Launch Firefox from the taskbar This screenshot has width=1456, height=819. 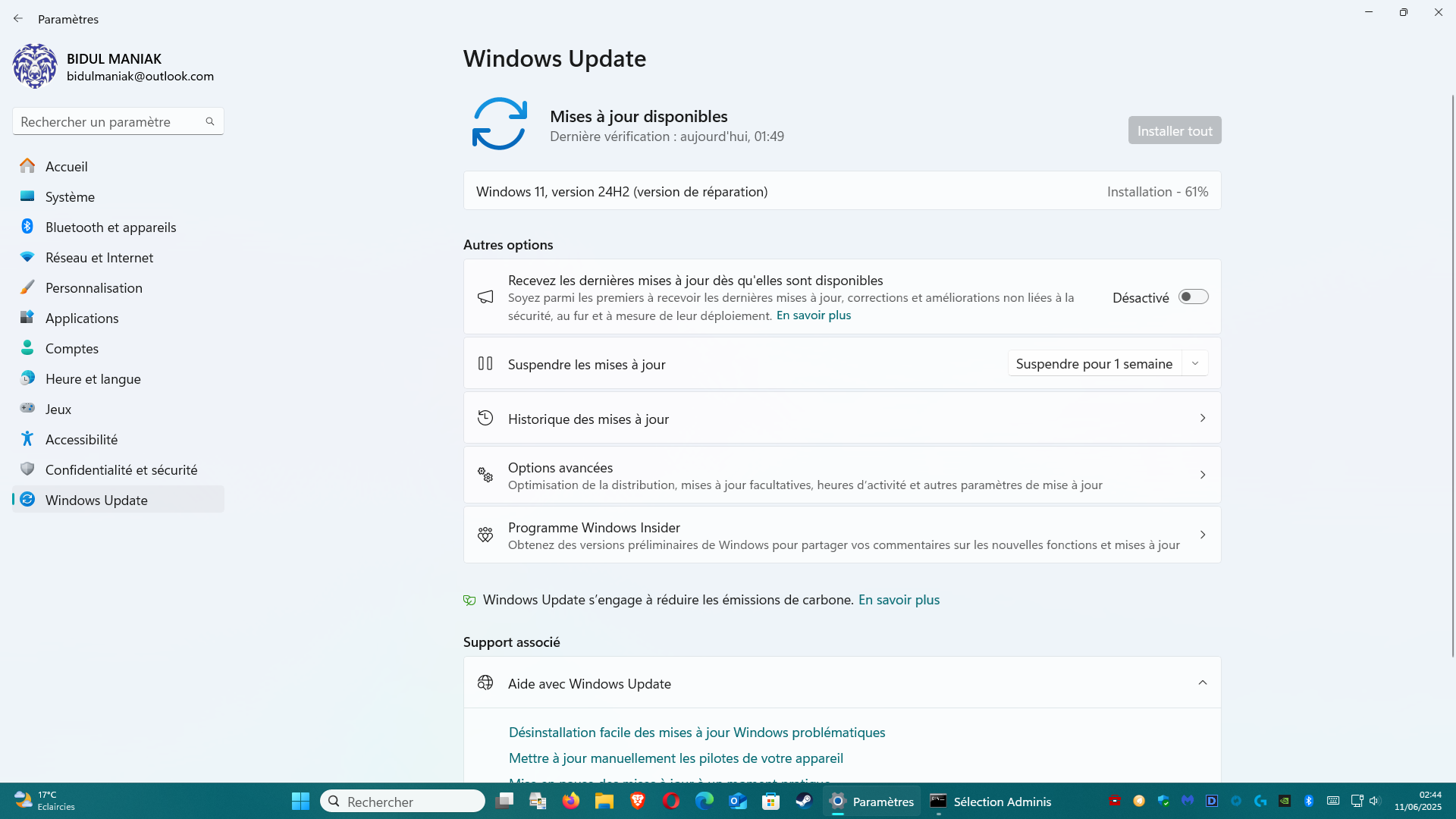571,801
